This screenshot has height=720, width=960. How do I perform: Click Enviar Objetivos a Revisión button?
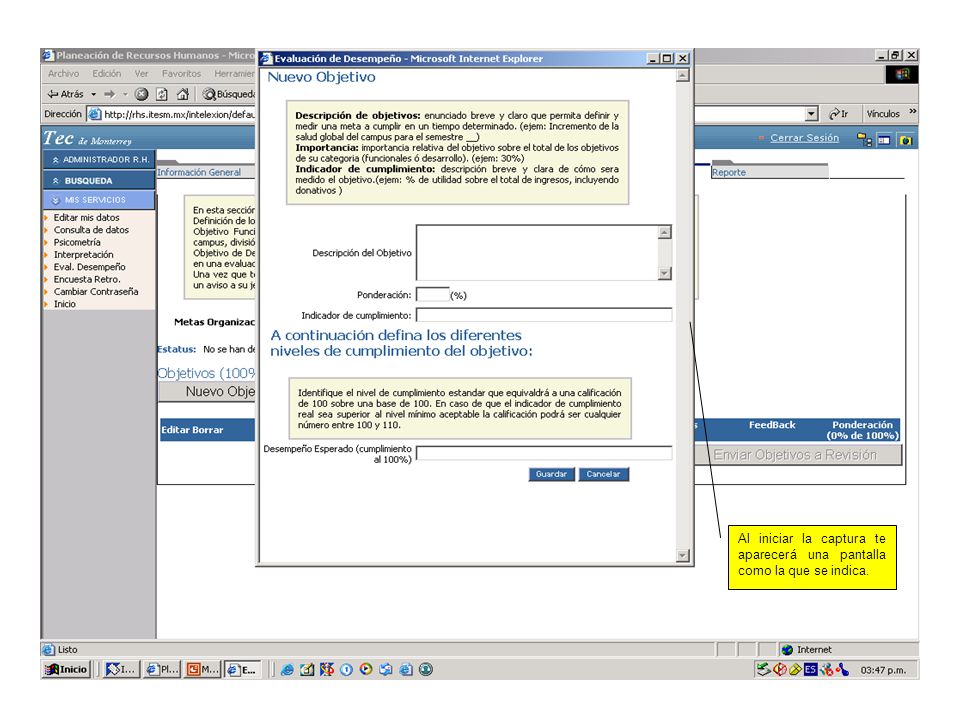point(798,455)
